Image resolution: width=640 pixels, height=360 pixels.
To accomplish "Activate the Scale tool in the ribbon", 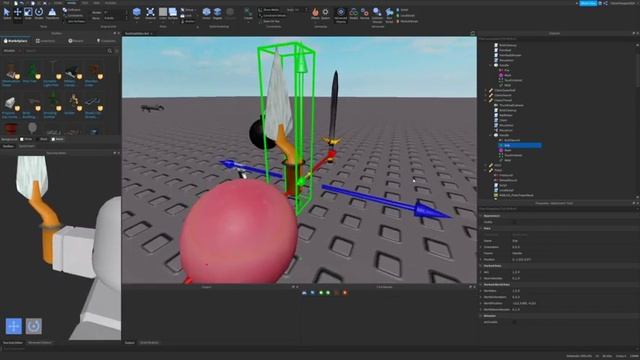I will (28, 13).
